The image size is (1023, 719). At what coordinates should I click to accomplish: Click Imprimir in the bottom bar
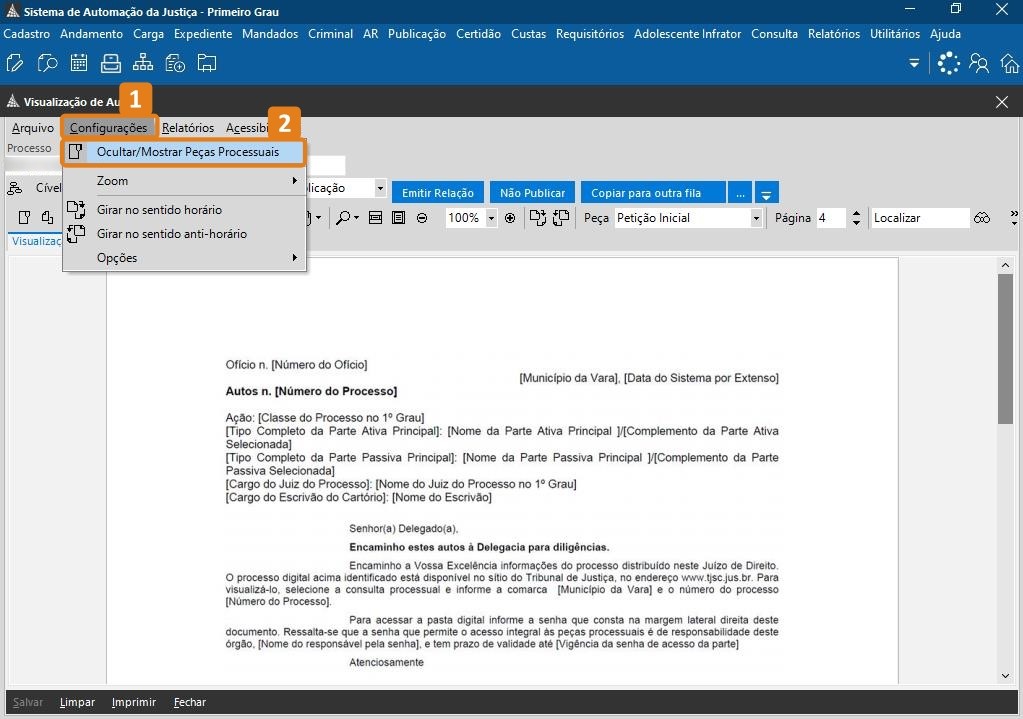pyautogui.click(x=134, y=702)
